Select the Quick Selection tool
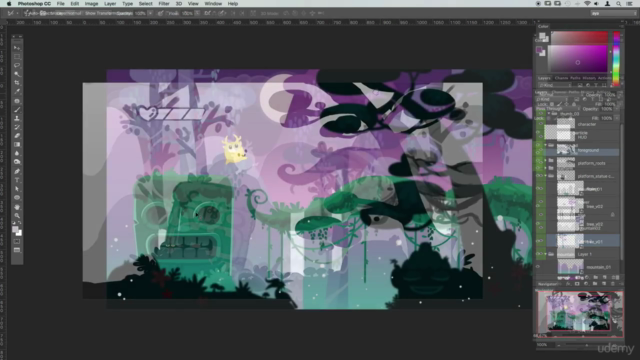The height and width of the screenshot is (360, 640). coord(17,74)
